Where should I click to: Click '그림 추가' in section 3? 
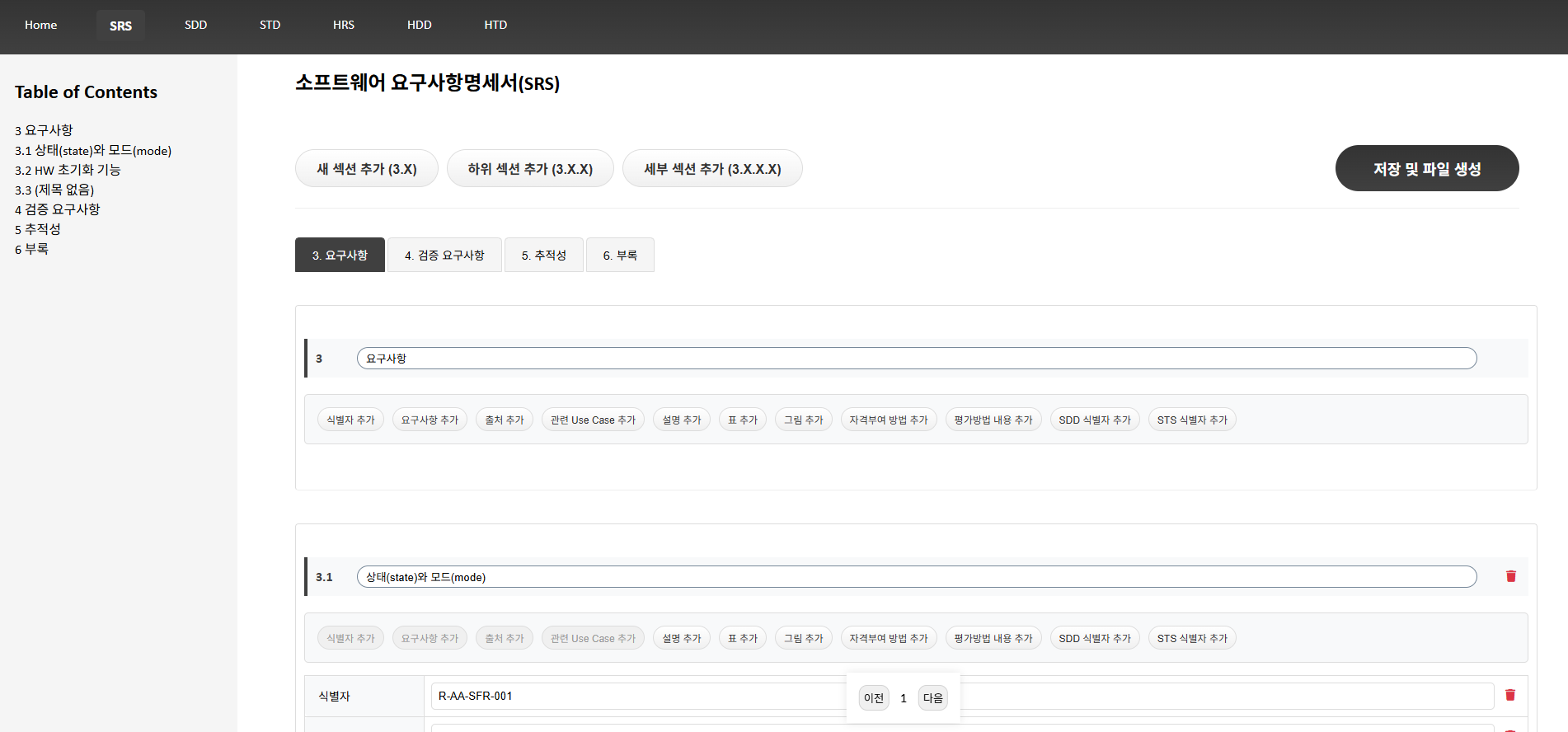[804, 420]
